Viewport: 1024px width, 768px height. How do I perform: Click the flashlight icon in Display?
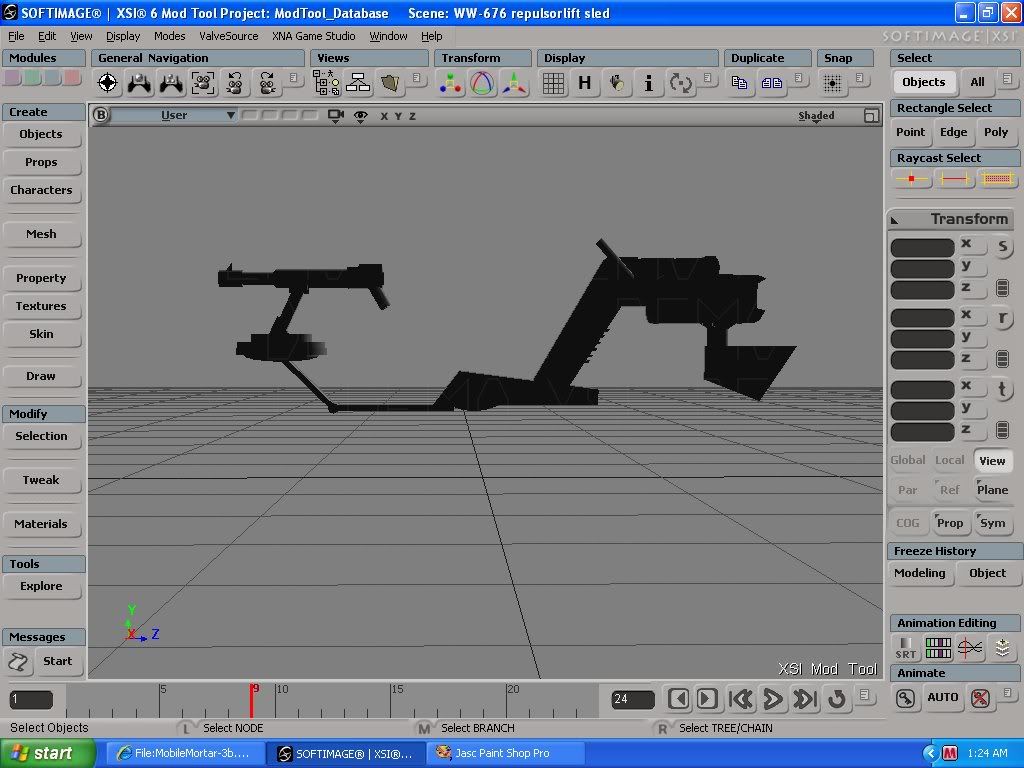tap(616, 83)
